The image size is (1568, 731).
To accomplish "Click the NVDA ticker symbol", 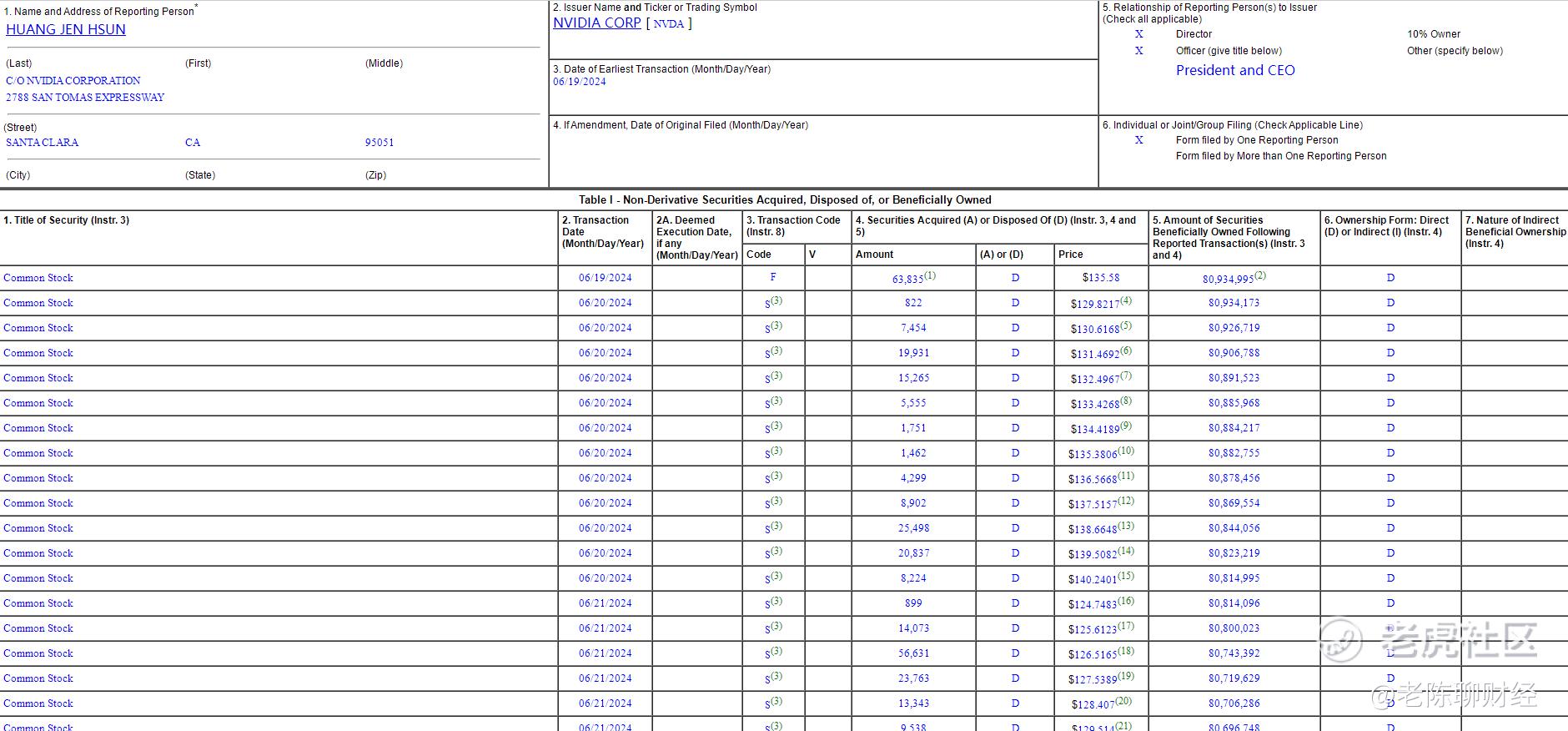I will click(x=668, y=24).
